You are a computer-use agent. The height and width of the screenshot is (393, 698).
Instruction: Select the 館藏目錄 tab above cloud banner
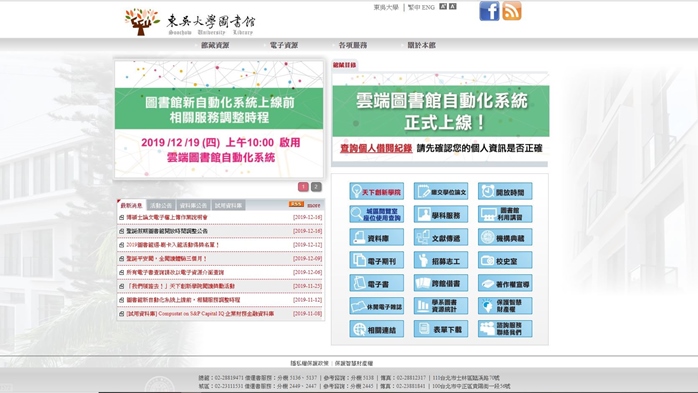coord(345,65)
